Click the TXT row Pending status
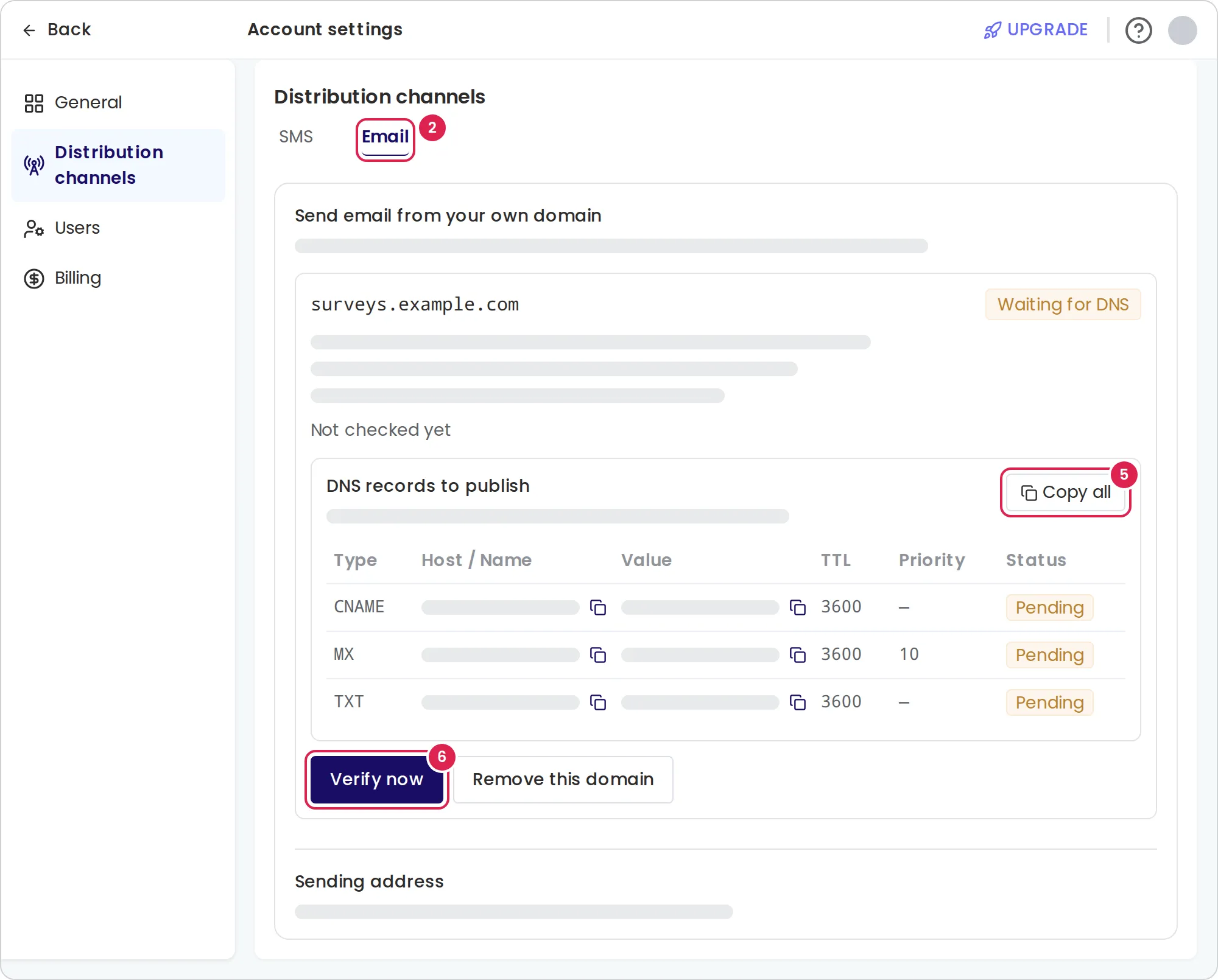The height and width of the screenshot is (980, 1218). (x=1049, y=702)
